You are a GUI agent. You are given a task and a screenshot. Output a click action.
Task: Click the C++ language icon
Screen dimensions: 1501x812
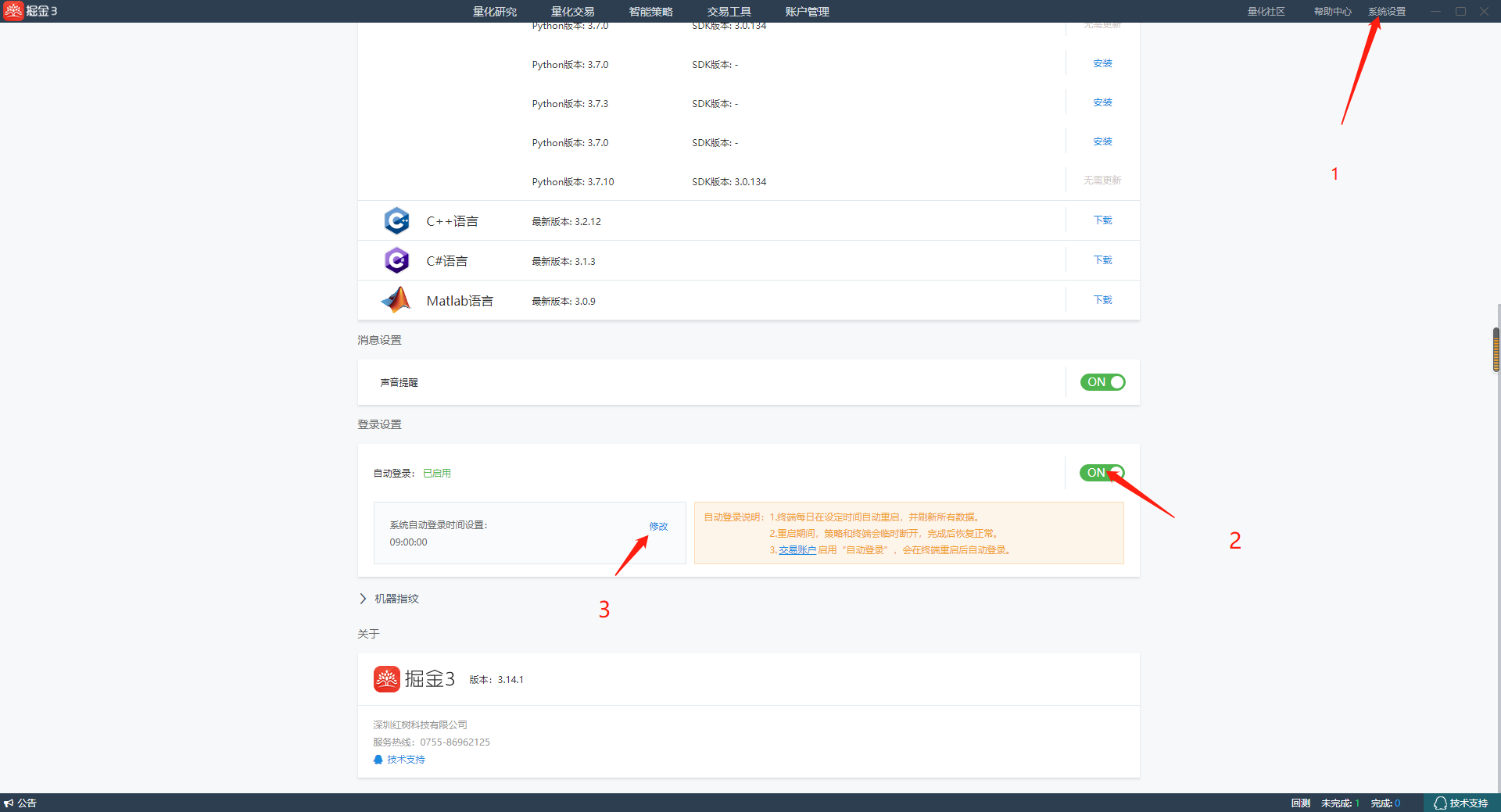[x=396, y=221]
